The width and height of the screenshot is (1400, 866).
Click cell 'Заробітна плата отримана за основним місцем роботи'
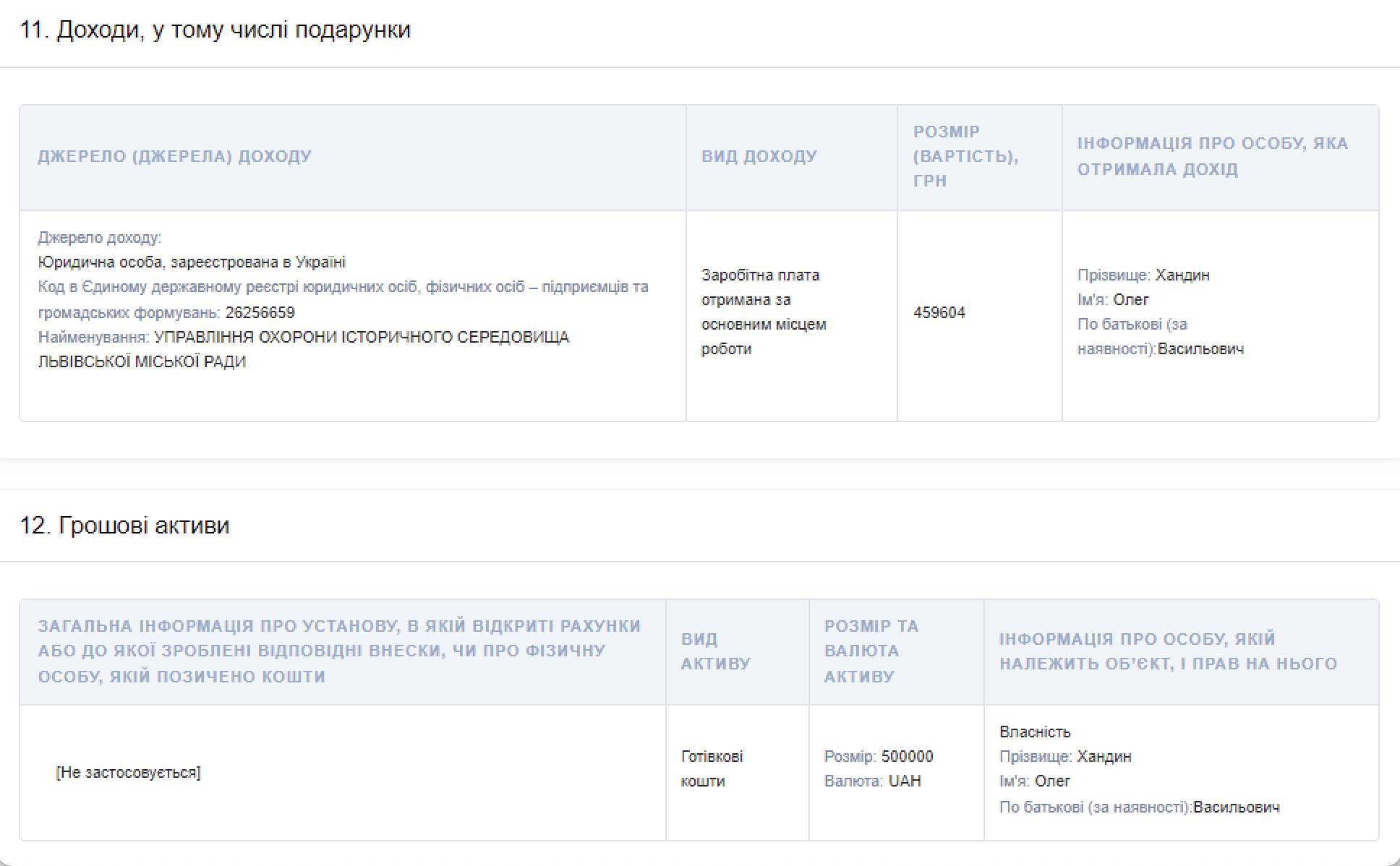point(764,312)
